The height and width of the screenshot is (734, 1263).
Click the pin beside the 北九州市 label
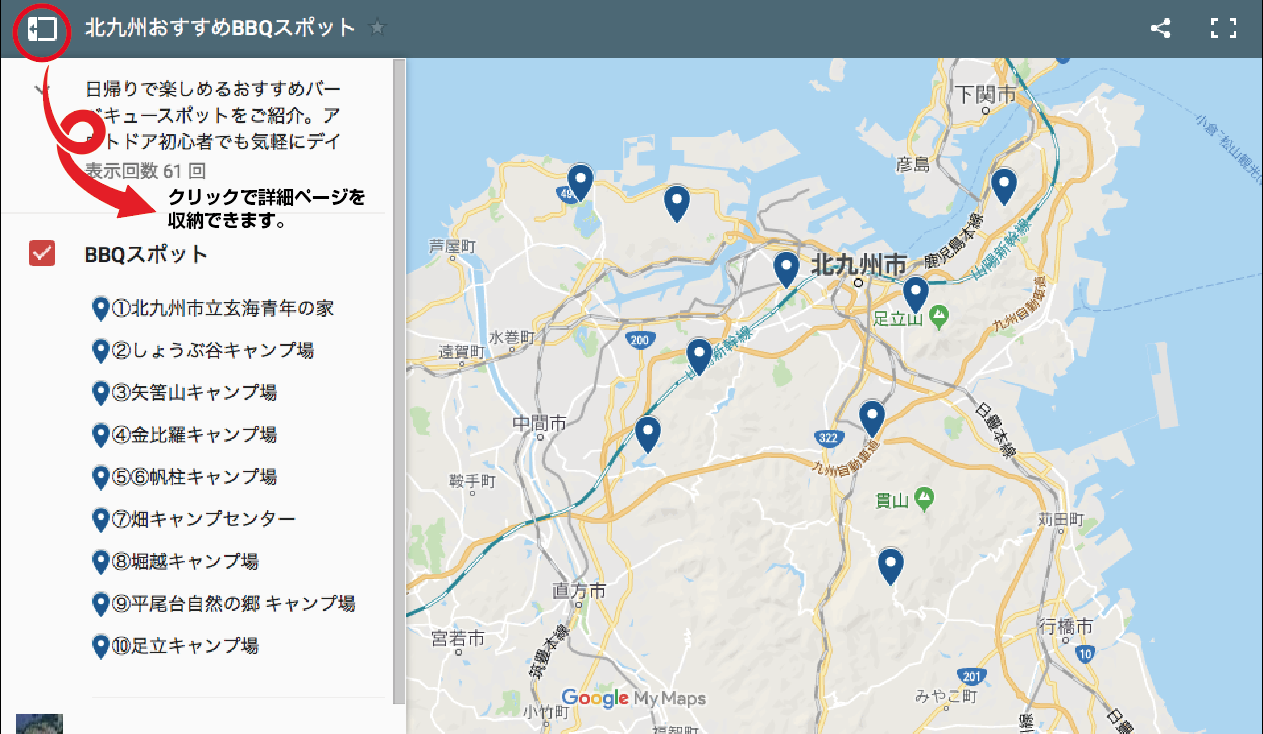786,268
